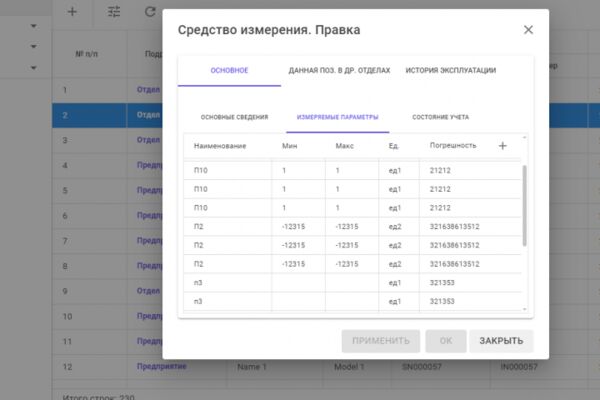Click Model 1 cell in row 12
The image size is (600, 400).
point(349,367)
